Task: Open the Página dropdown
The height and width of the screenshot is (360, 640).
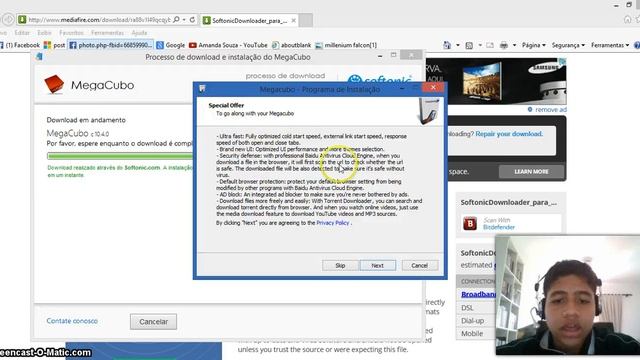Action: [533, 45]
